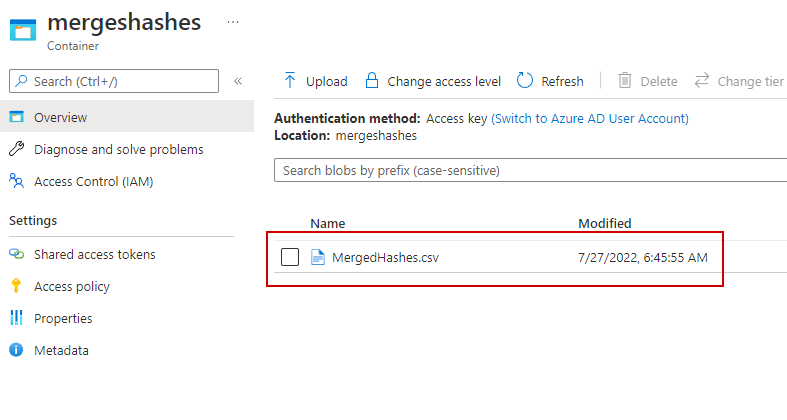Click the Properties bars icon
Image resolution: width=787 pixels, height=420 pixels.
pos(16,319)
